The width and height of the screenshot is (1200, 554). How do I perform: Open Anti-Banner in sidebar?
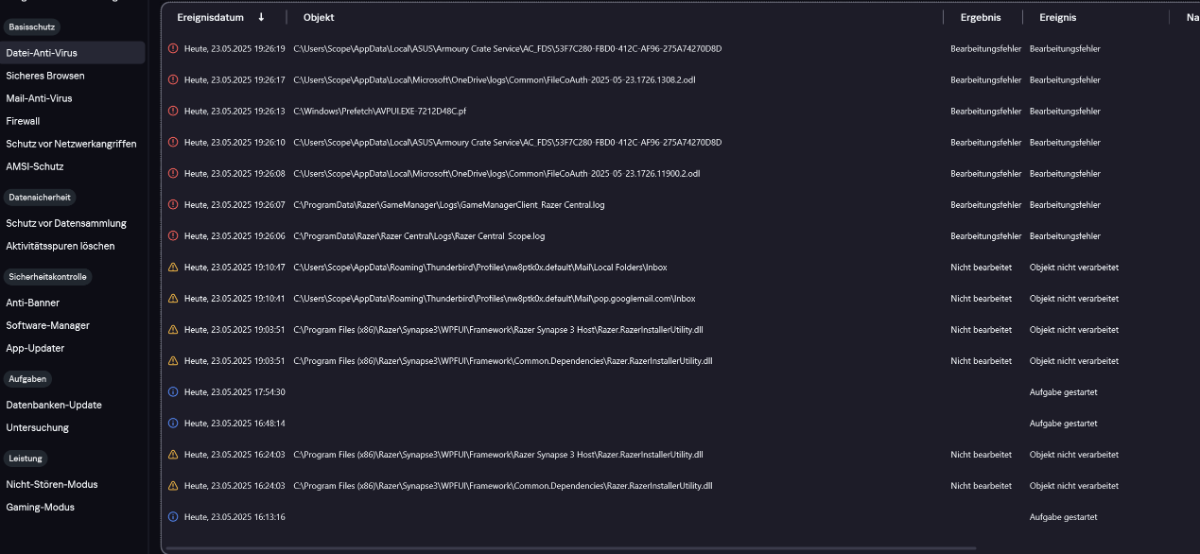pyautogui.click(x=33, y=302)
